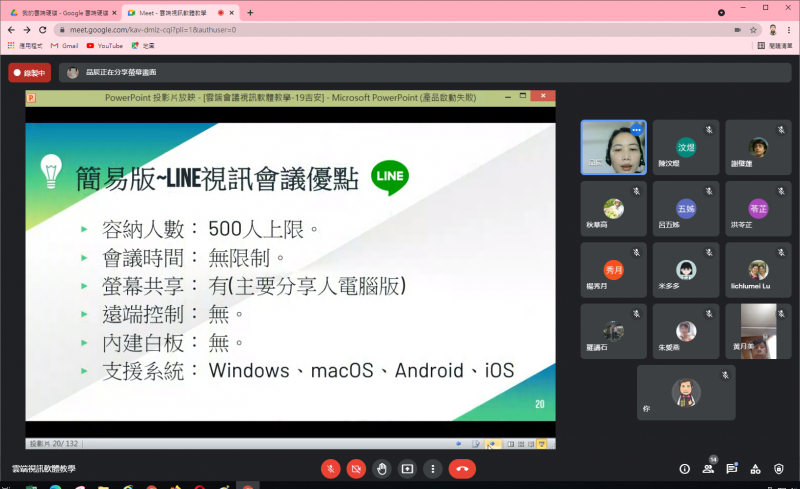Open Chrome profile avatar
The height and width of the screenshot is (489, 800).
(773, 30)
